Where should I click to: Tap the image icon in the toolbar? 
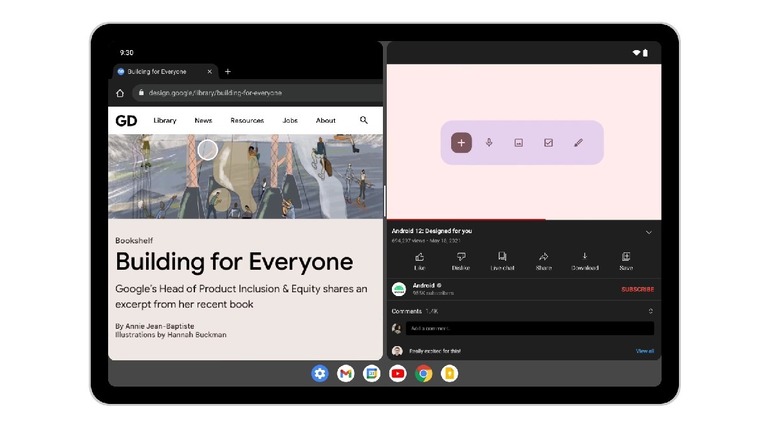coord(519,143)
